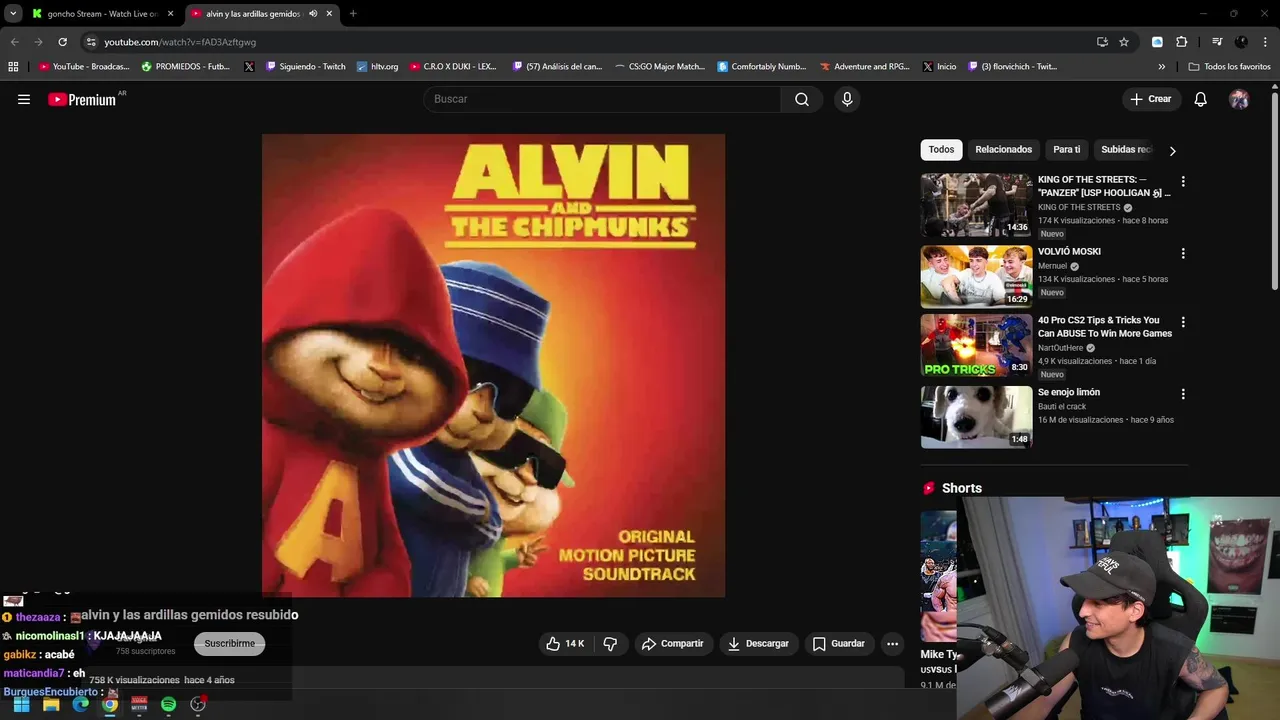Open the Chrome apps grid in bookmarks bar
Viewport: 1280px width, 720px height.
13,67
